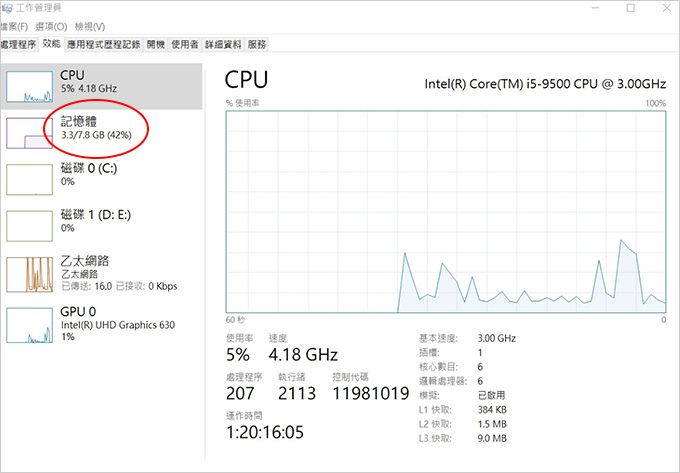Select the CPU mini graph thumbnail
The width and height of the screenshot is (680, 473).
click(x=29, y=87)
